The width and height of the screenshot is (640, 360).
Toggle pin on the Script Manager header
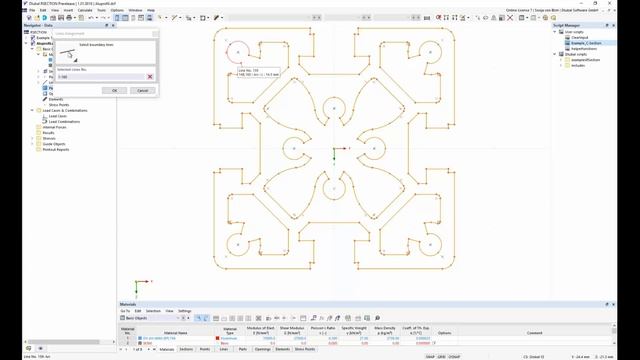607,25
